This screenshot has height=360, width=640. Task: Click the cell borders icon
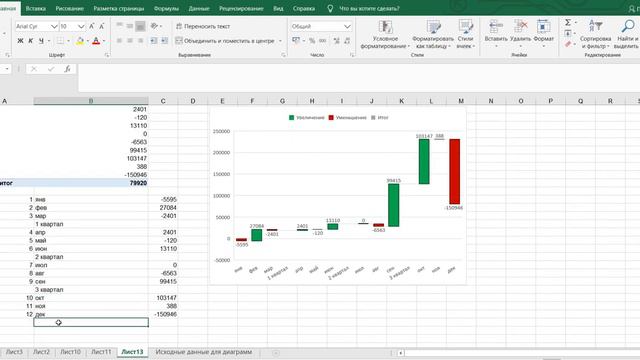60,41
